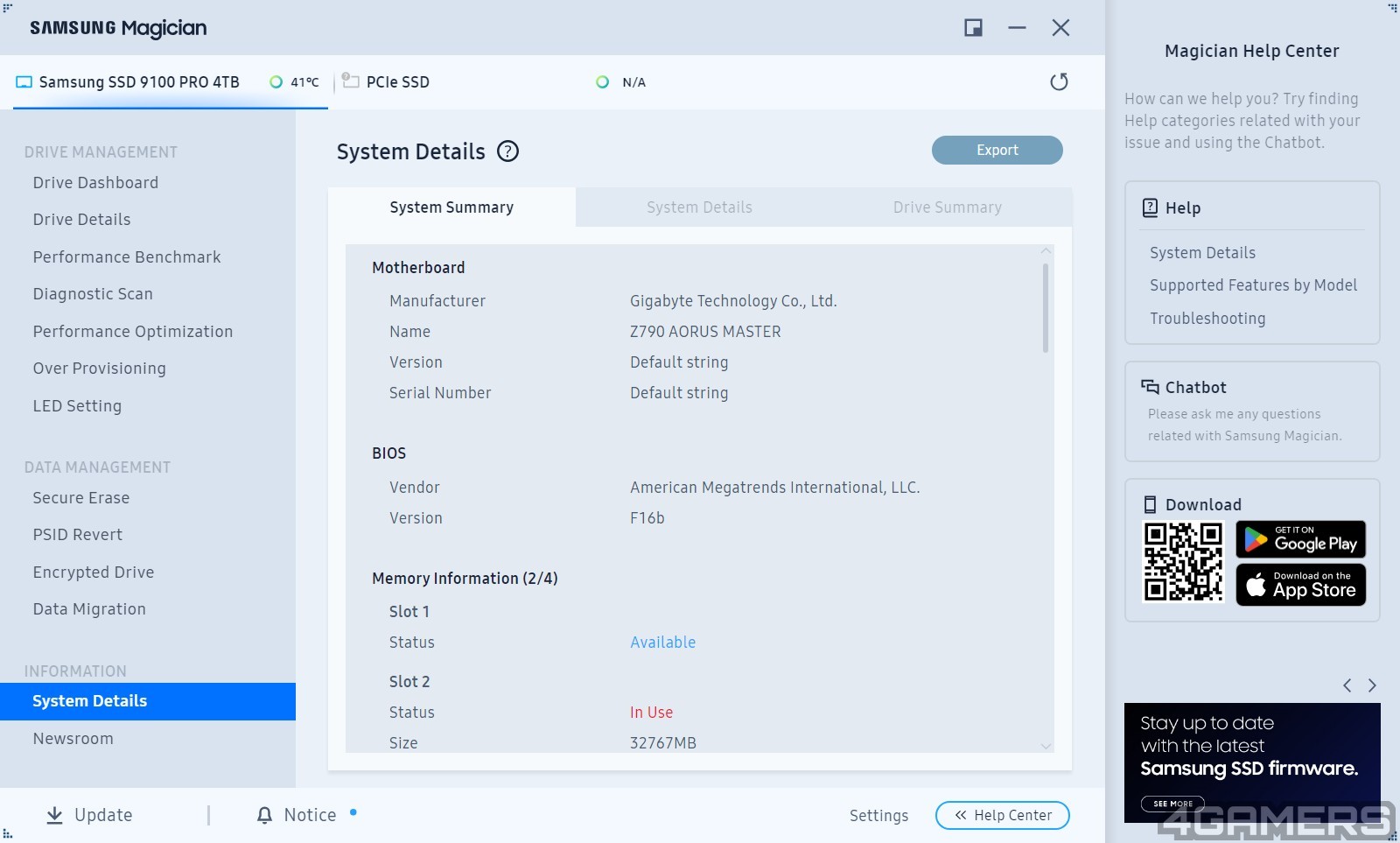Open Newsroom in the sidebar
1400x843 pixels.
point(73,738)
